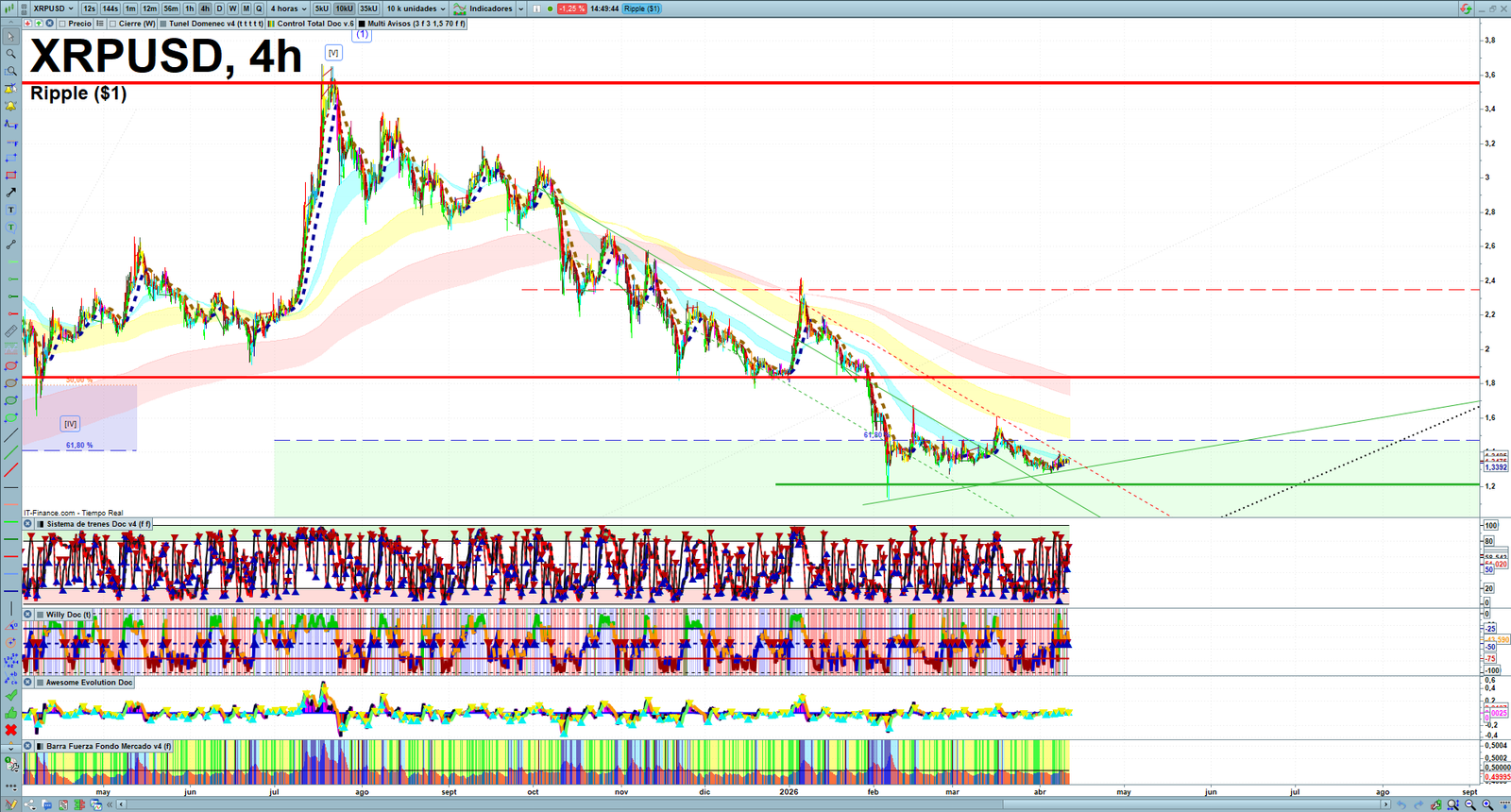Toggle the Cierre (W) checkbox
Viewport: 1511px width, 812px height.
[x=113, y=24]
